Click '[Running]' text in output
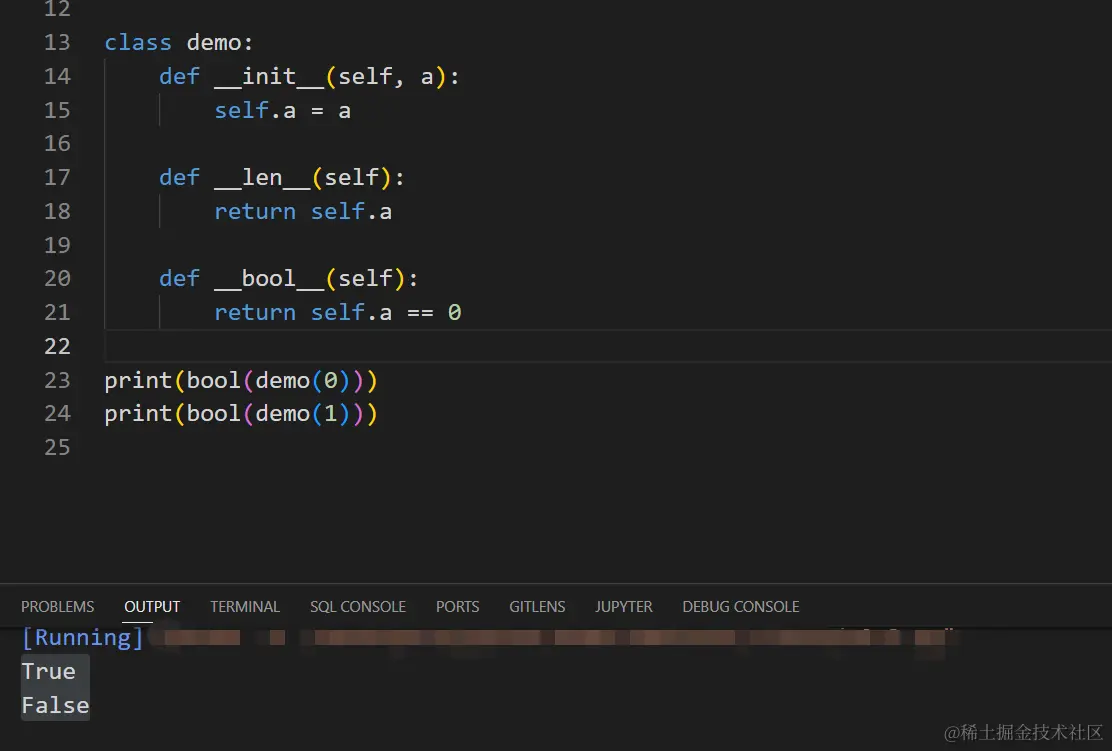Image resolution: width=1112 pixels, height=751 pixels. tap(83, 638)
